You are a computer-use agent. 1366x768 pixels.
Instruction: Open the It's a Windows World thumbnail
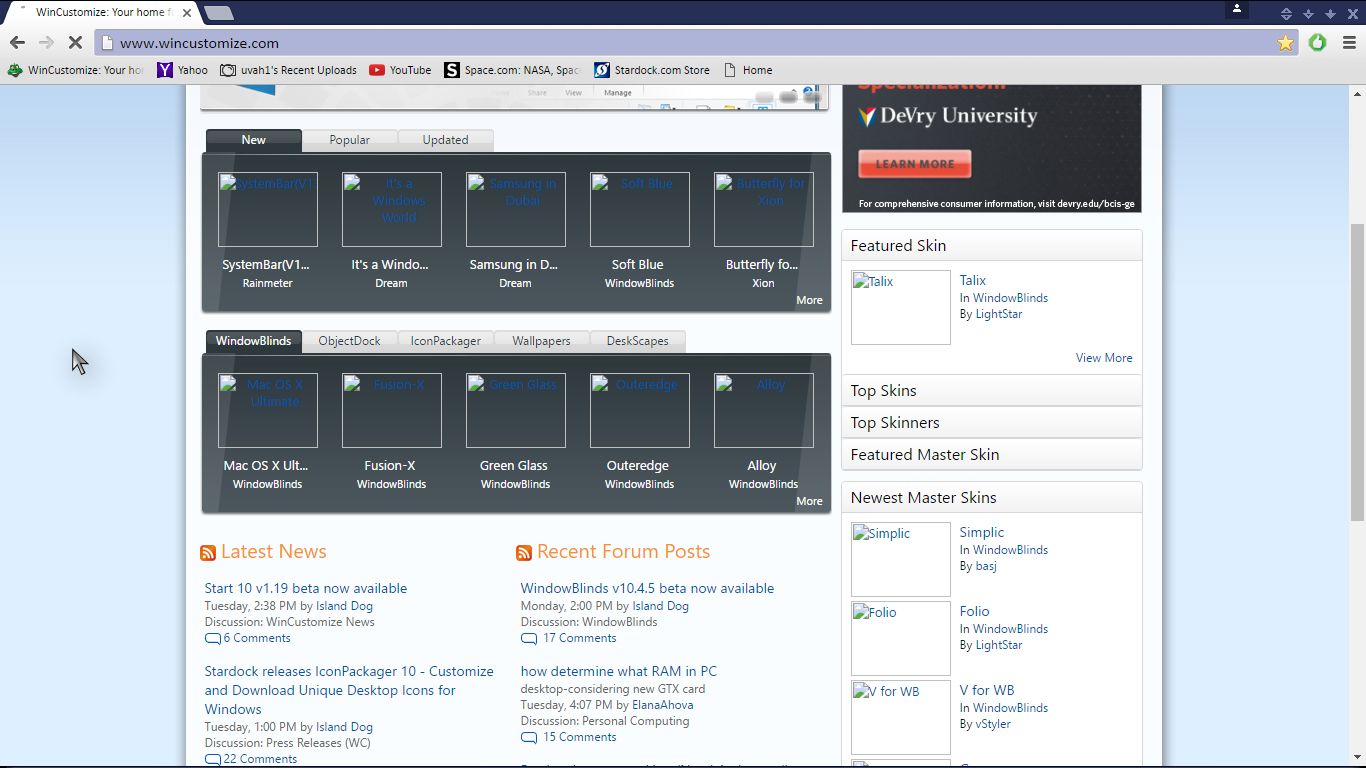point(392,209)
